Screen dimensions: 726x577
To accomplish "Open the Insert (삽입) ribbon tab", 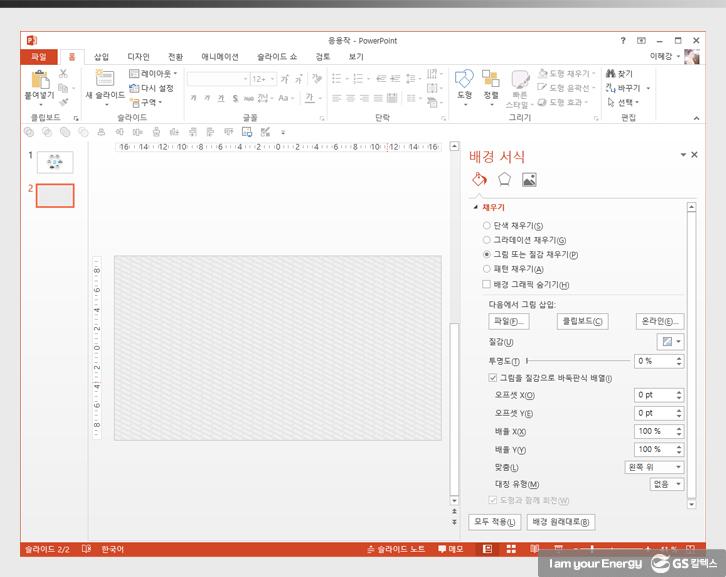I will pos(101,57).
